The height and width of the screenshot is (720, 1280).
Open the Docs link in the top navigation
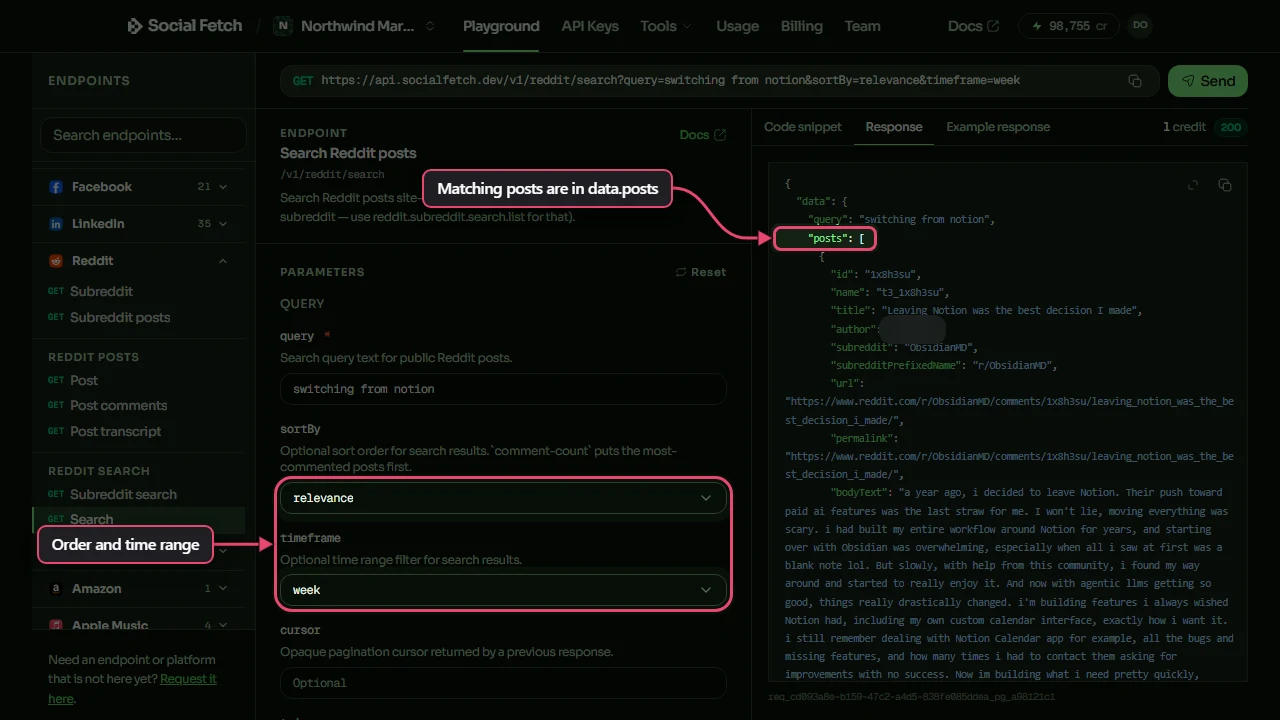click(x=973, y=26)
